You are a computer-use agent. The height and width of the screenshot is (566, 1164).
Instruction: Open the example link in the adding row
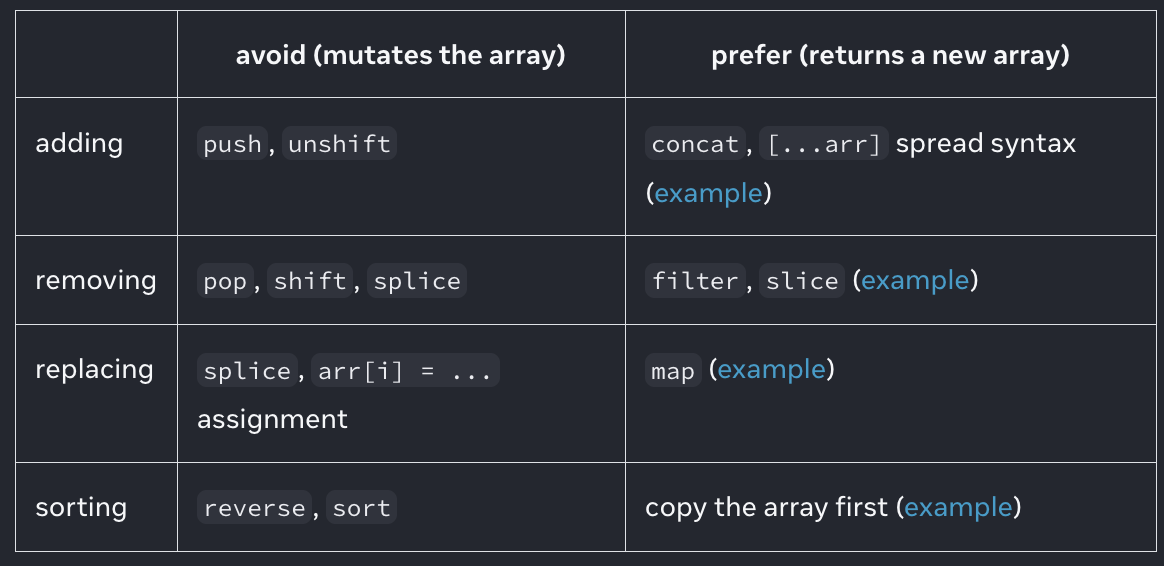click(x=709, y=194)
